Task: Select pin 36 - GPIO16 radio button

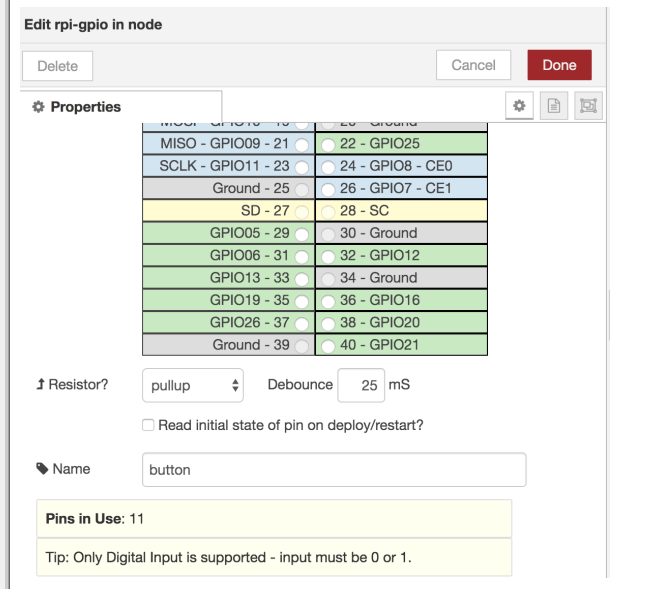Action: pos(328,300)
